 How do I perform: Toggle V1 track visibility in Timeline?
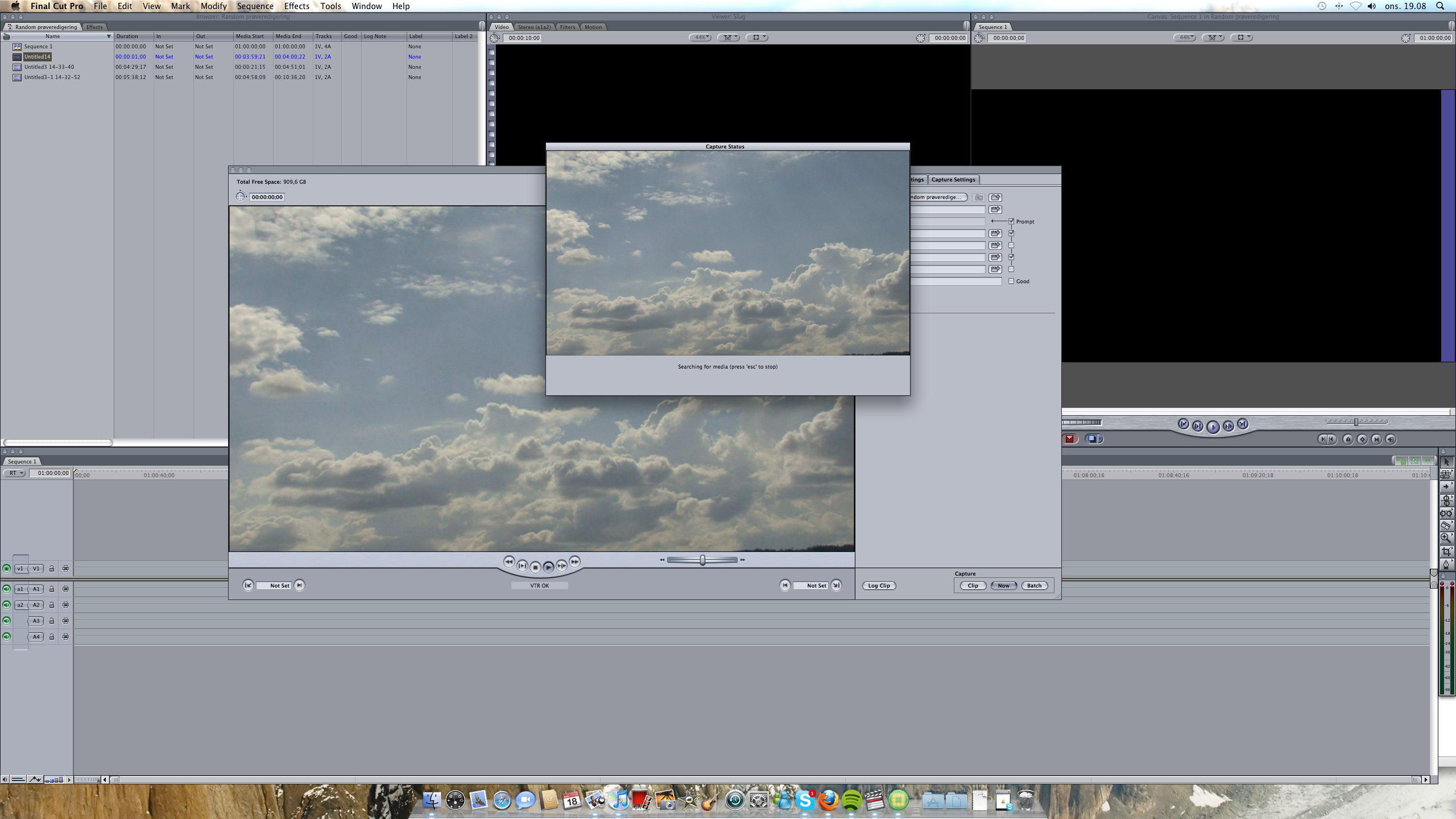pos(6,568)
